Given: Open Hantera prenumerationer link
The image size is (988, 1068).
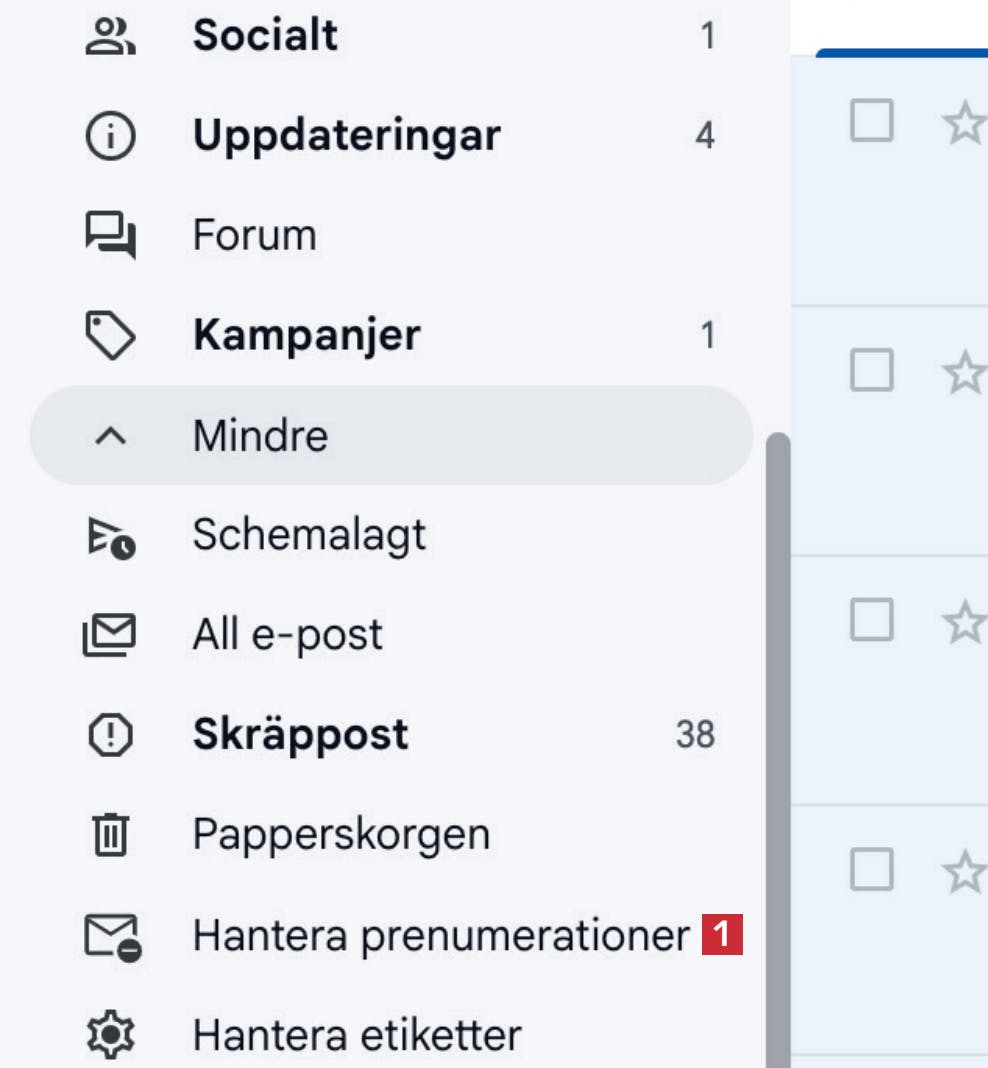Looking at the screenshot, I should tap(440, 936).
